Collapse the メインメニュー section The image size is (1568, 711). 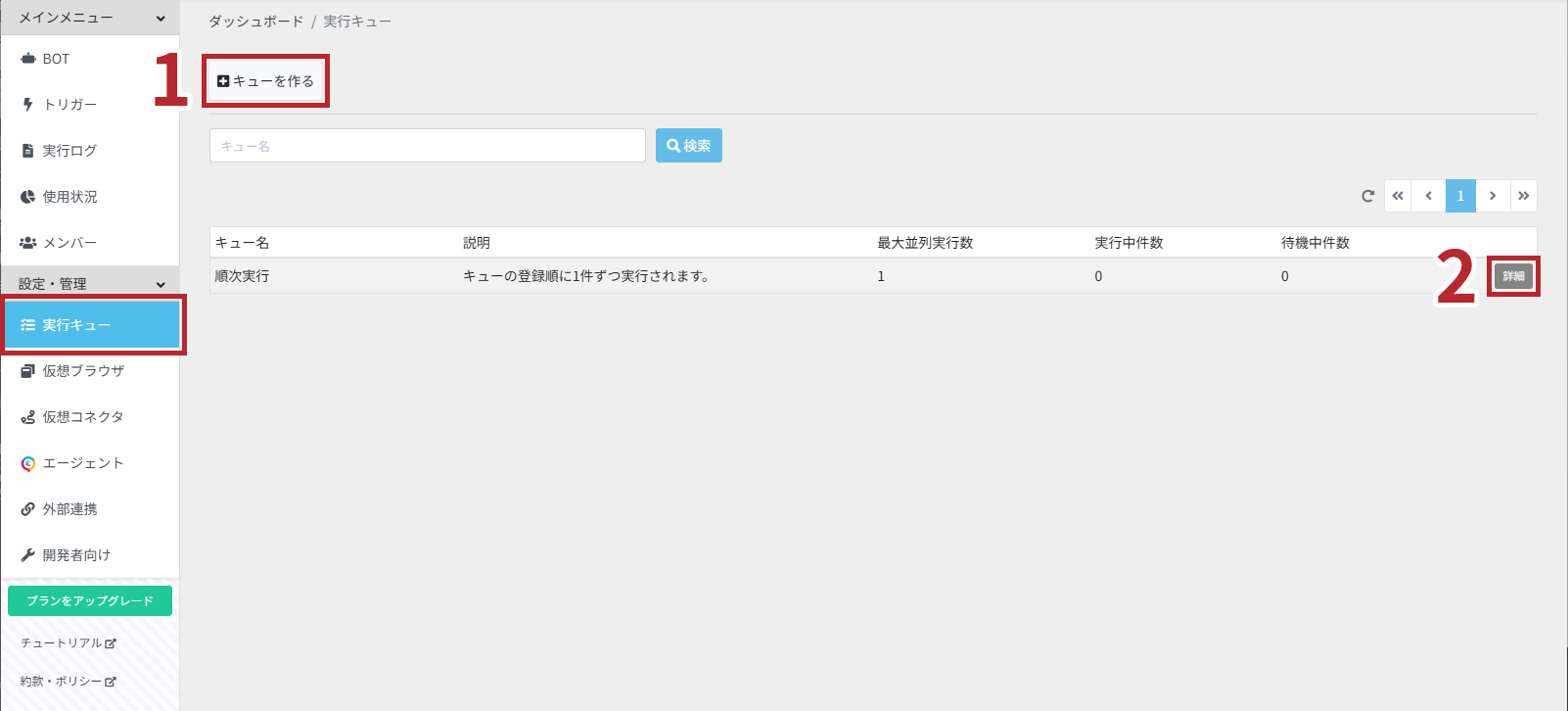(161, 18)
